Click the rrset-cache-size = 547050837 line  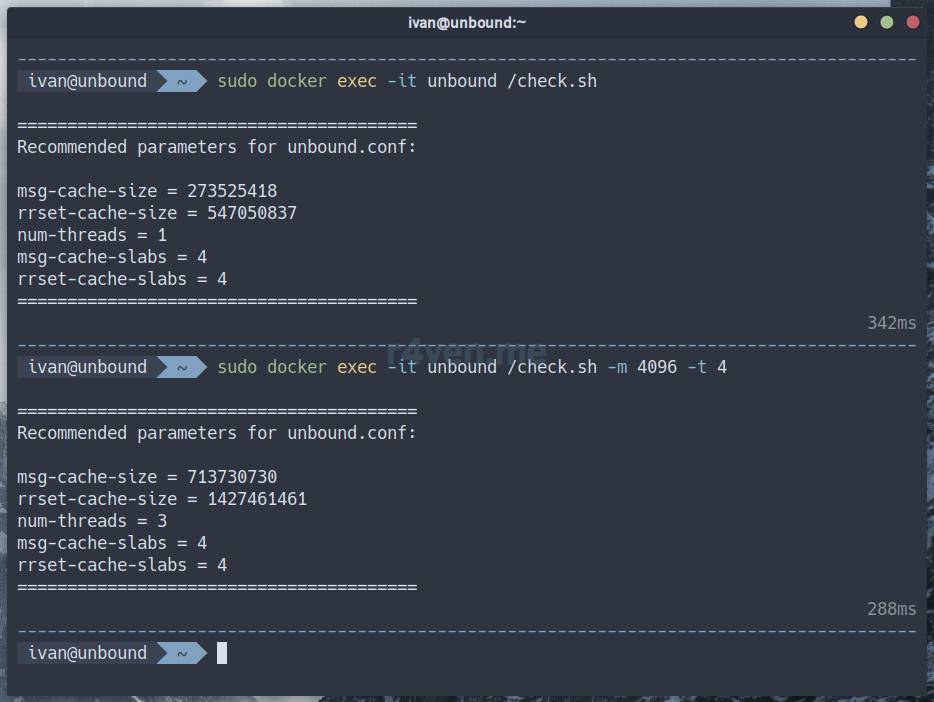(157, 213)
